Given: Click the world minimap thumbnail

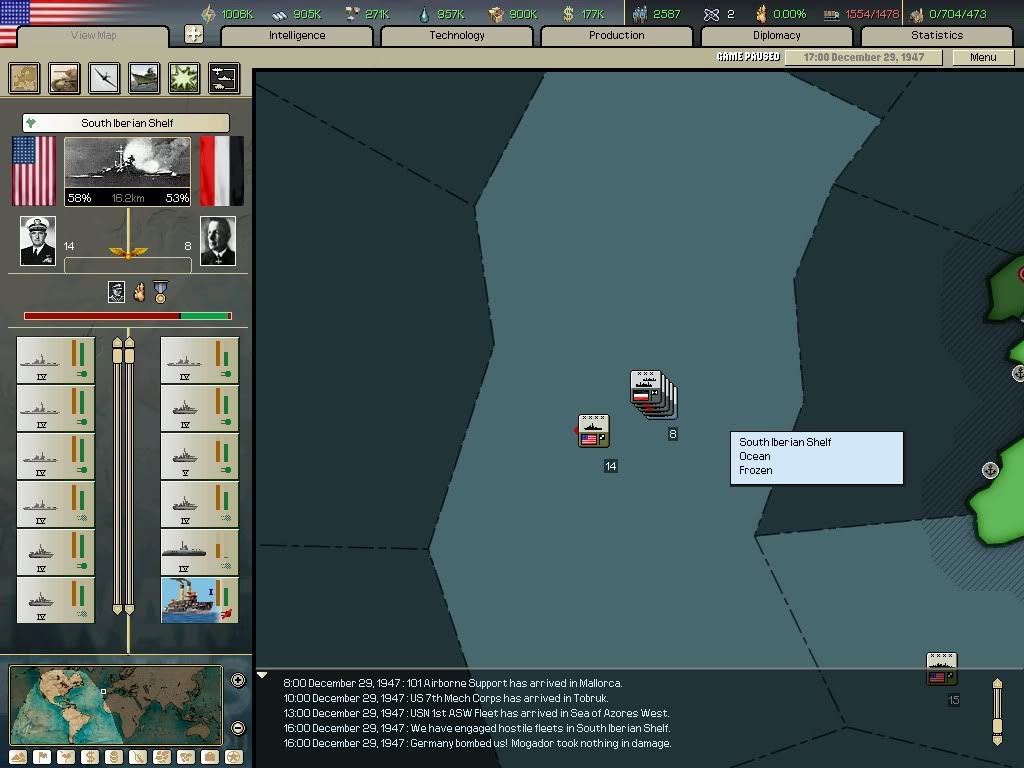Looking at the screenshot, I should pos(116,705).
